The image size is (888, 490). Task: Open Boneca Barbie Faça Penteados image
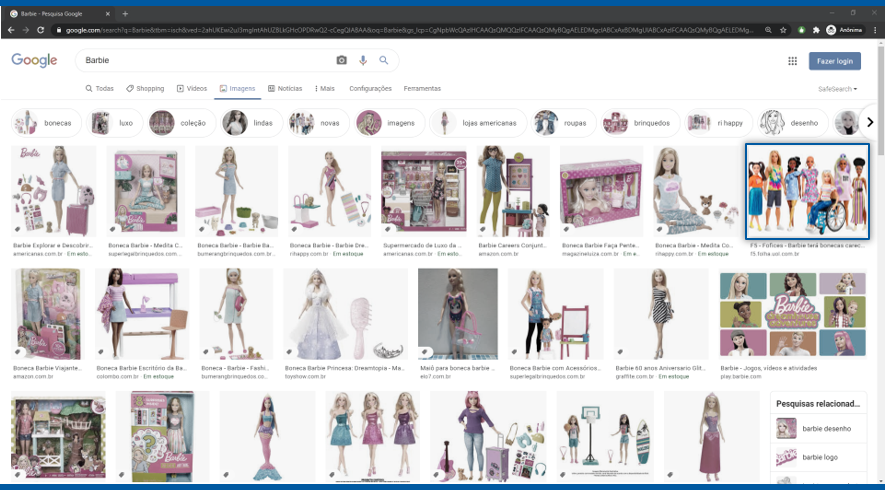[x=601, y=191]
